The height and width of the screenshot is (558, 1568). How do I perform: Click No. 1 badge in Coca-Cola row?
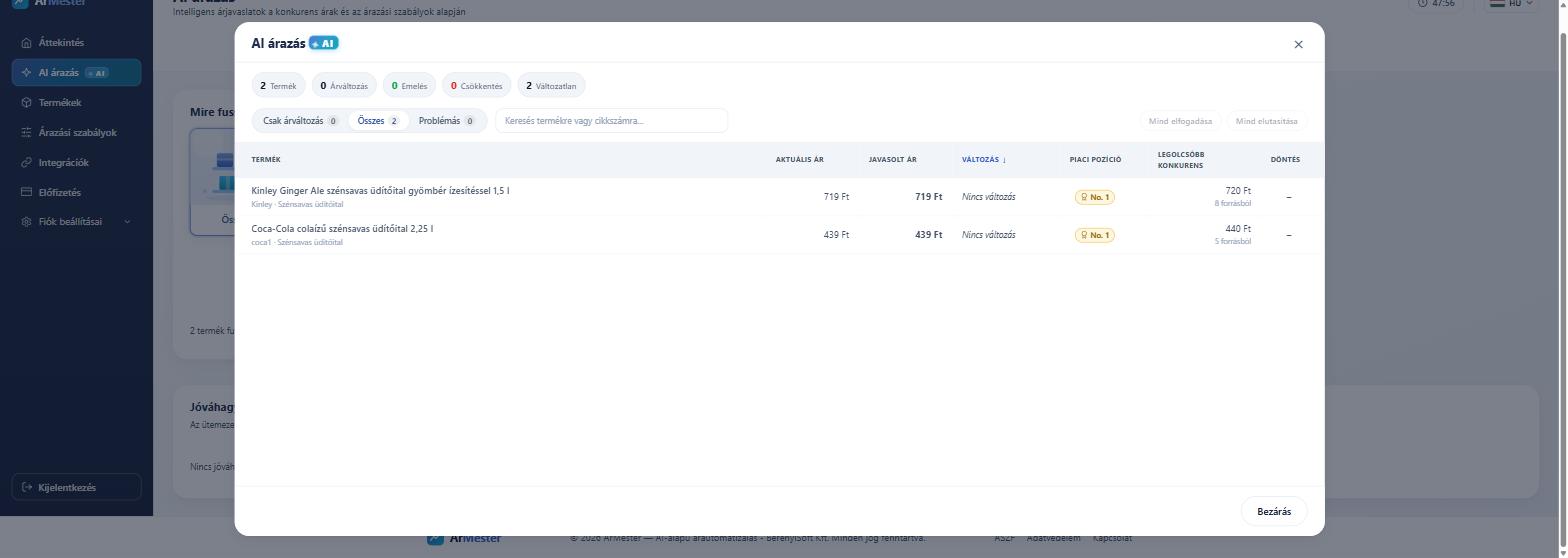point(1095,235)
